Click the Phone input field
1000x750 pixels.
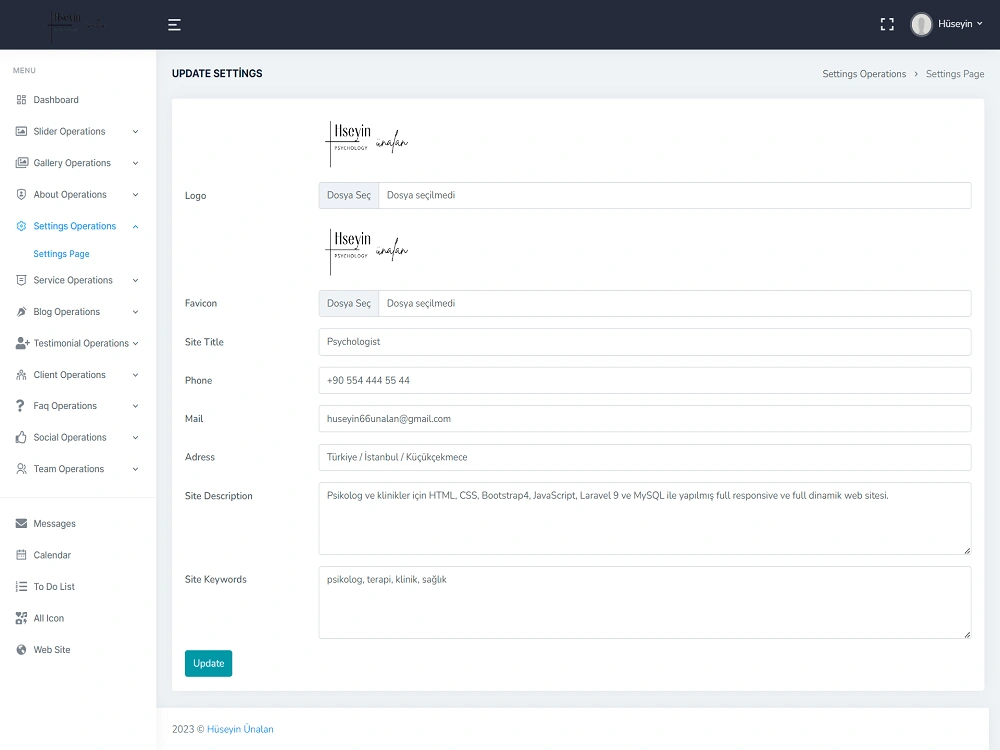point(645,380)
